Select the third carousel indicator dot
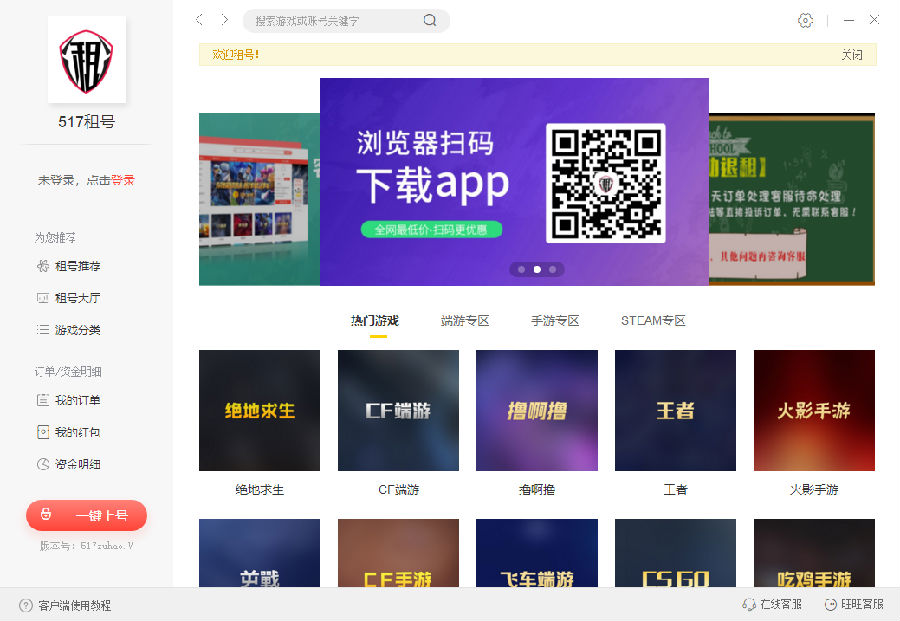Screen dimensions: 900x621 (553, 269)
